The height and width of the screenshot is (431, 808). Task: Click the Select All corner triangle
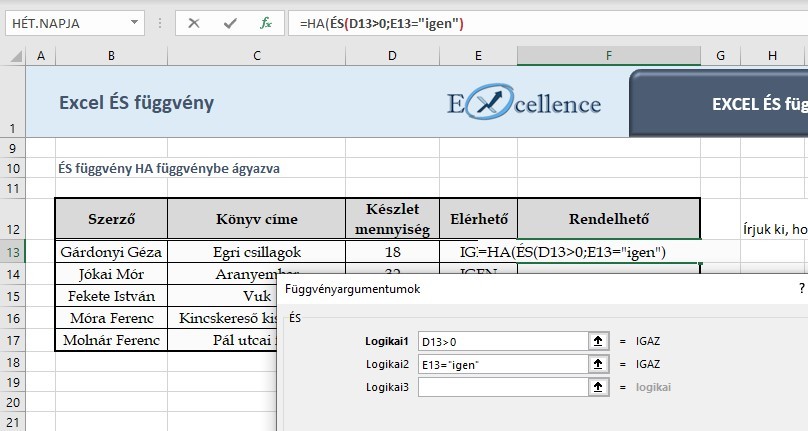(16, 56)
